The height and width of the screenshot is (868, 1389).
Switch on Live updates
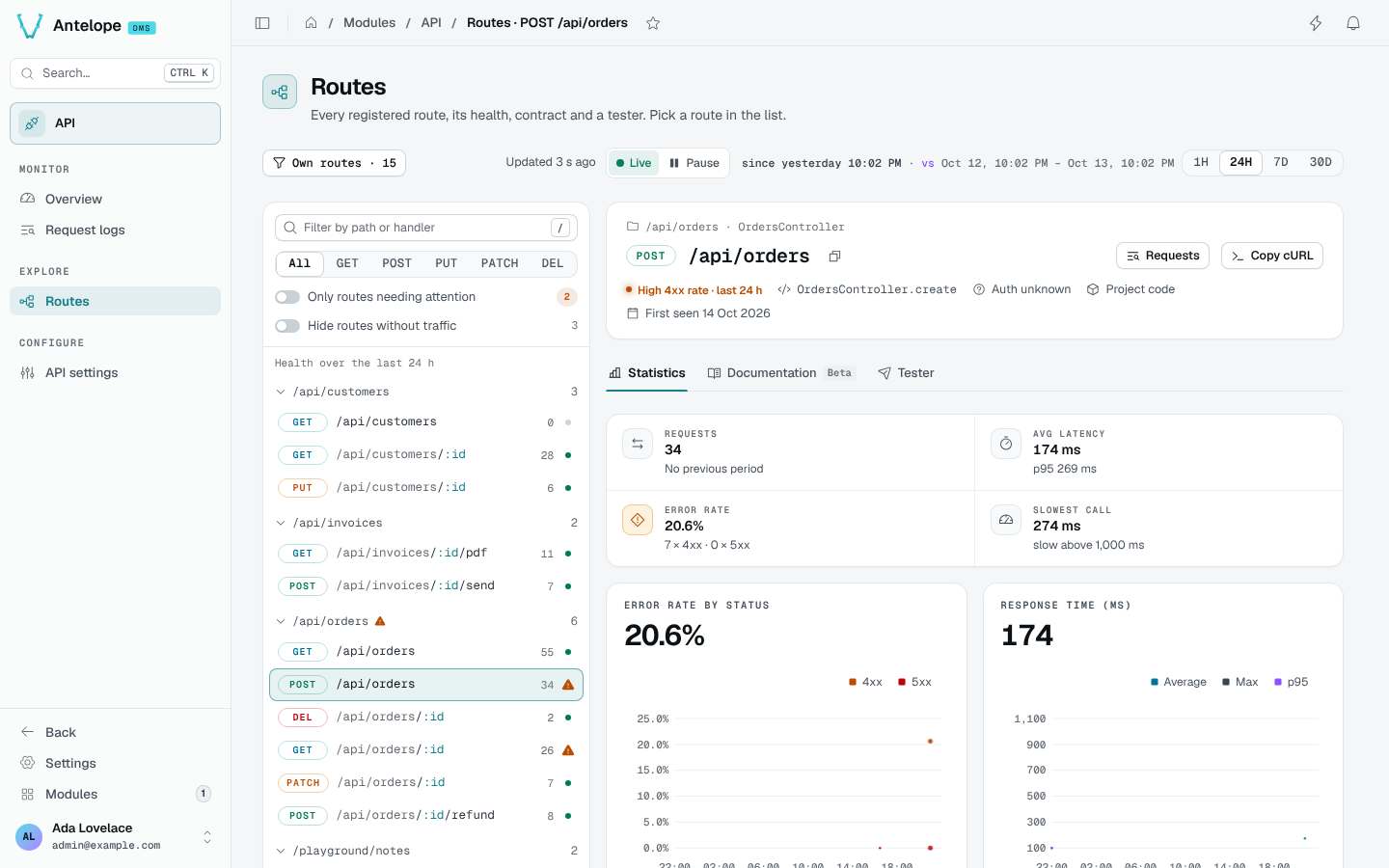(634, 163)
